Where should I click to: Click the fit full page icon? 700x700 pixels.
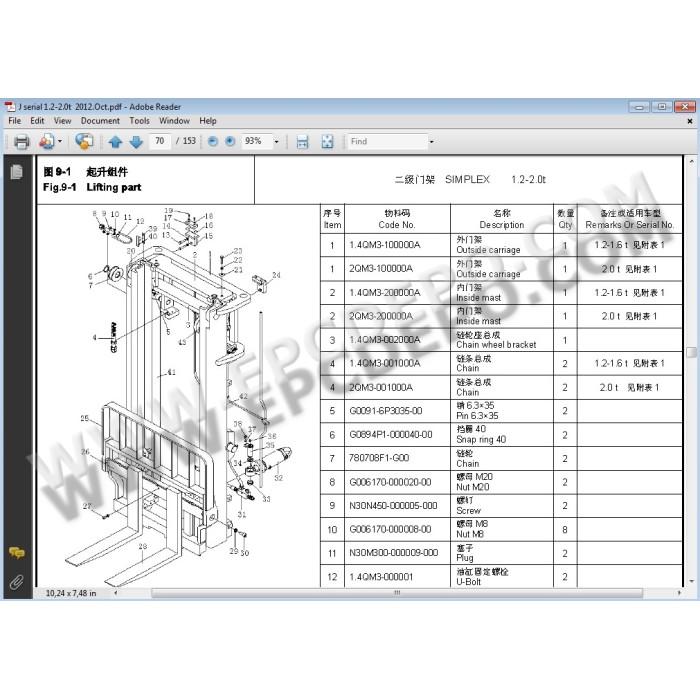(x=327, y=142)
